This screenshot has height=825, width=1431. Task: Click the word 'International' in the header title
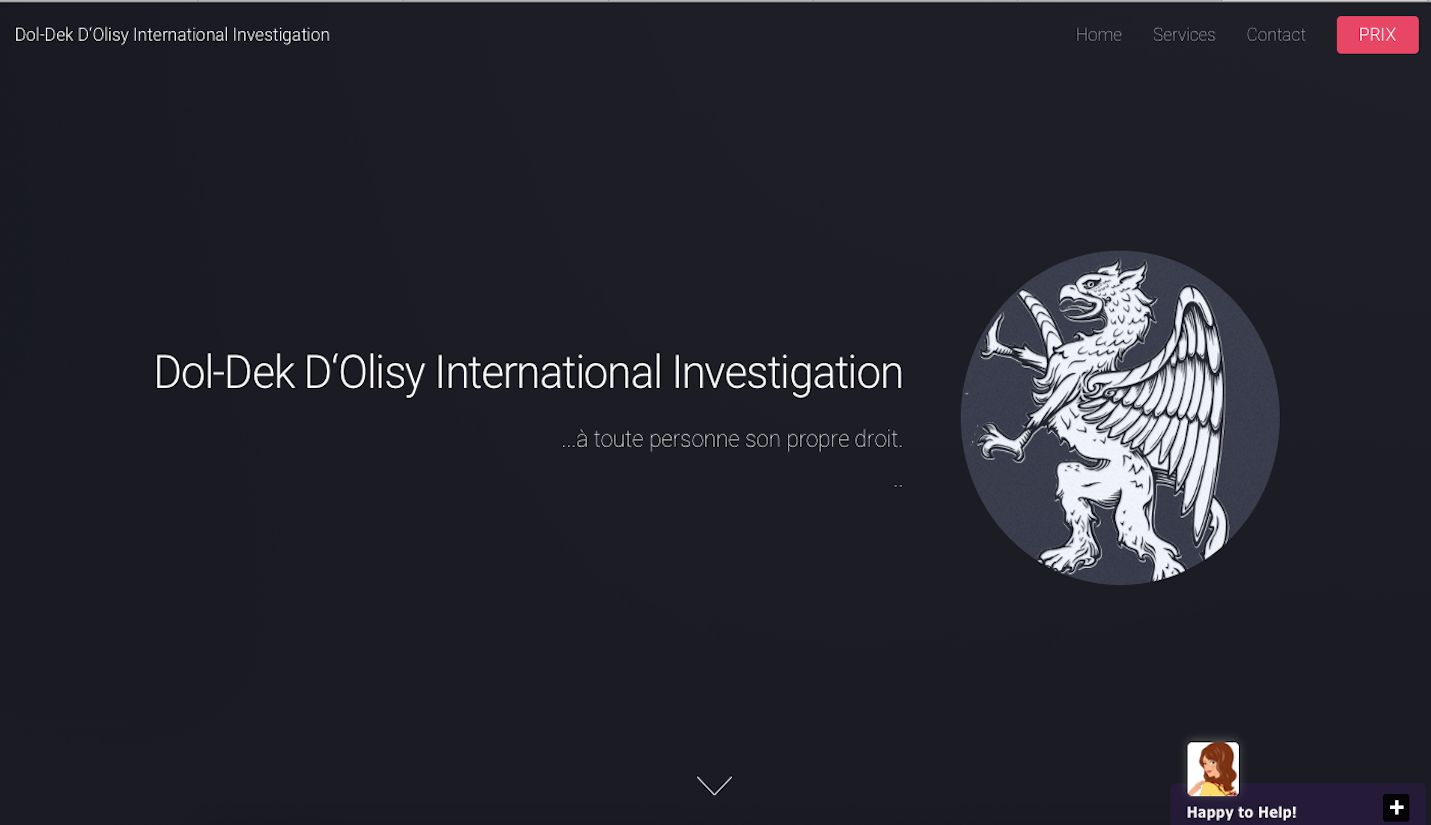180,35
